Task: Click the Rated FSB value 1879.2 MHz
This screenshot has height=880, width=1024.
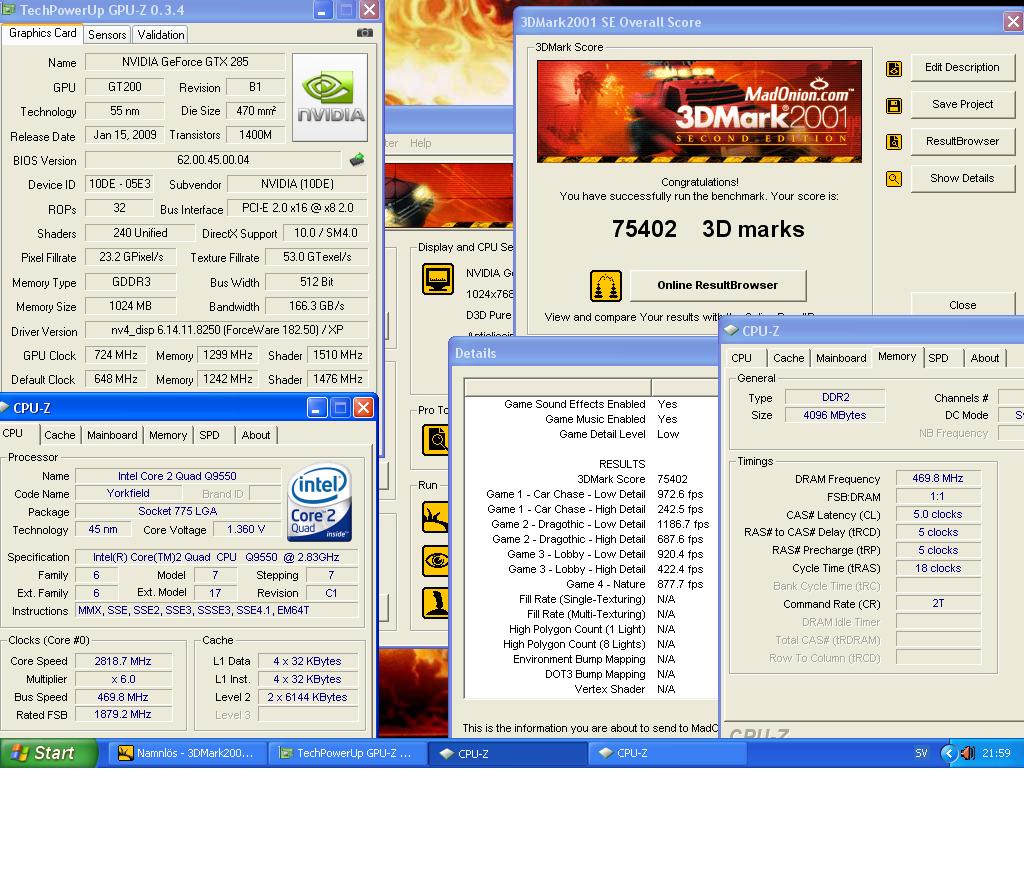Action: pyautogui.click(x=123, y=714)
